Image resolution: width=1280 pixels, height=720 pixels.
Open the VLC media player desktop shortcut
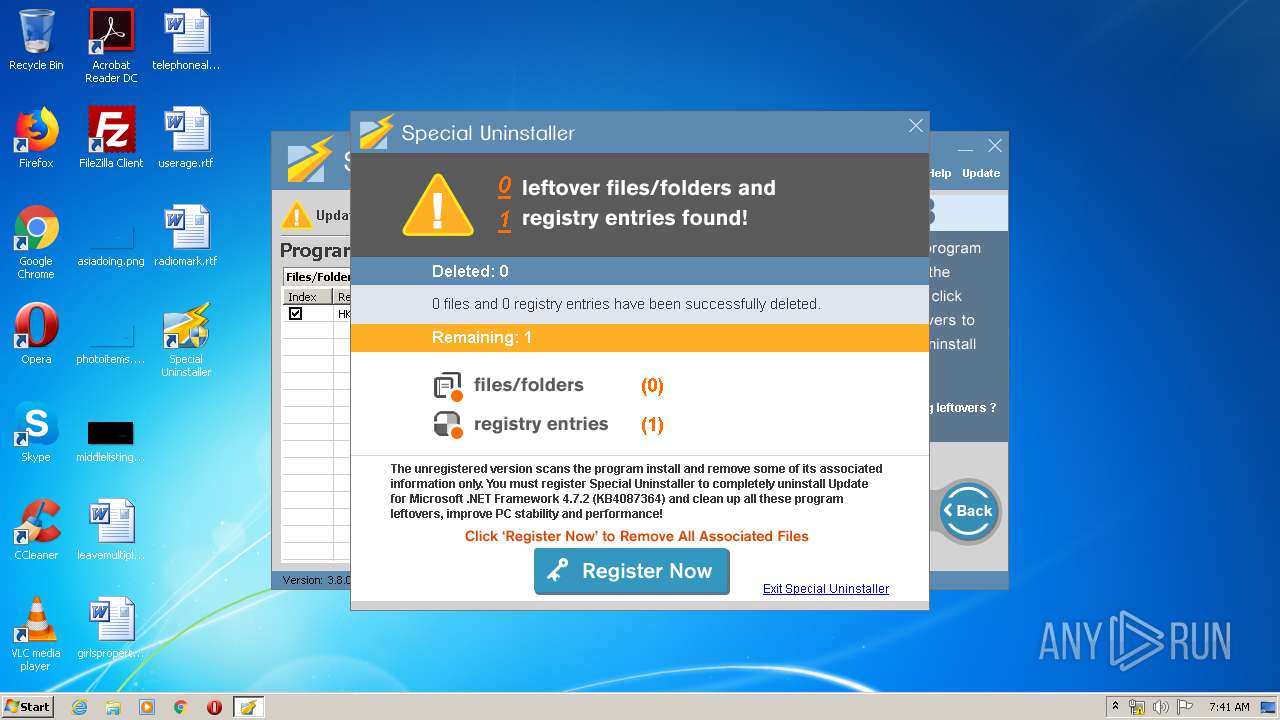[x=36, y=634]
